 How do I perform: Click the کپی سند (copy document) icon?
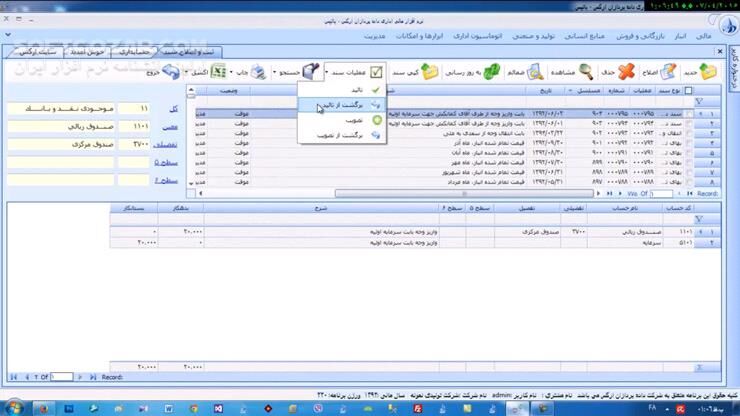point(430,72)
